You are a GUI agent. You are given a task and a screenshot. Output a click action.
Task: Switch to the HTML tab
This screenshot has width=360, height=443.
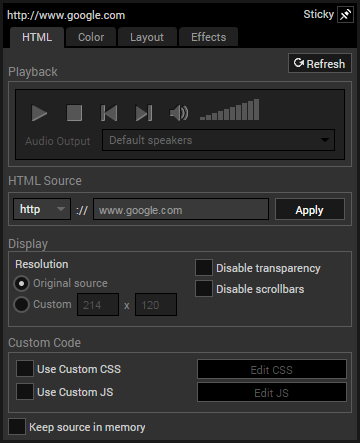pos(37,37)
